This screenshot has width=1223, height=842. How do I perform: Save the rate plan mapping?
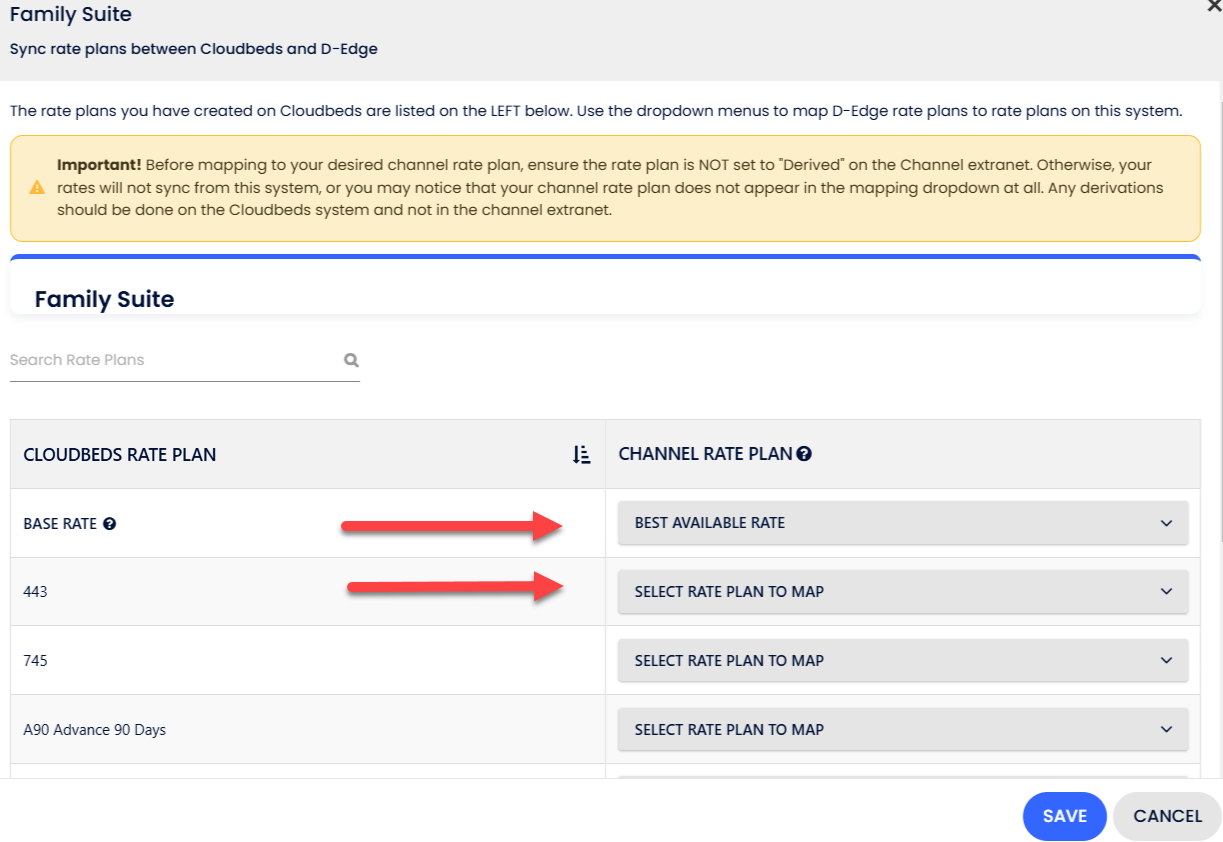coord(1064,816)
